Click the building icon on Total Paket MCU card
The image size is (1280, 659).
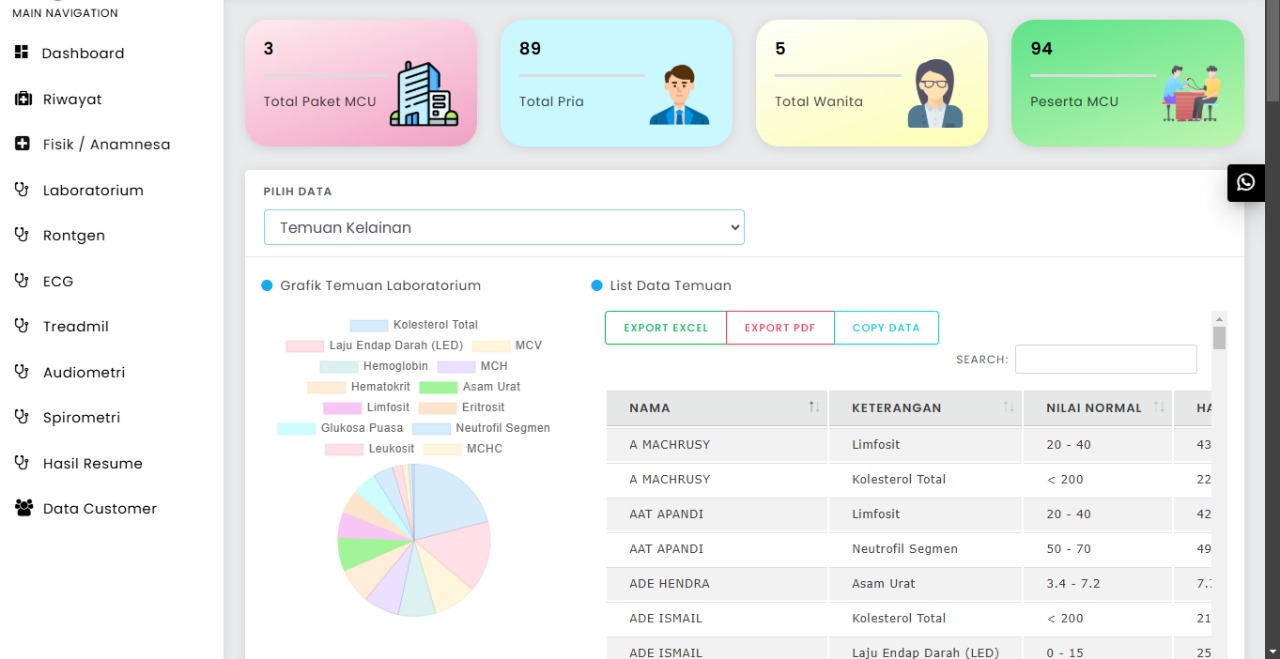pos(423,94)
